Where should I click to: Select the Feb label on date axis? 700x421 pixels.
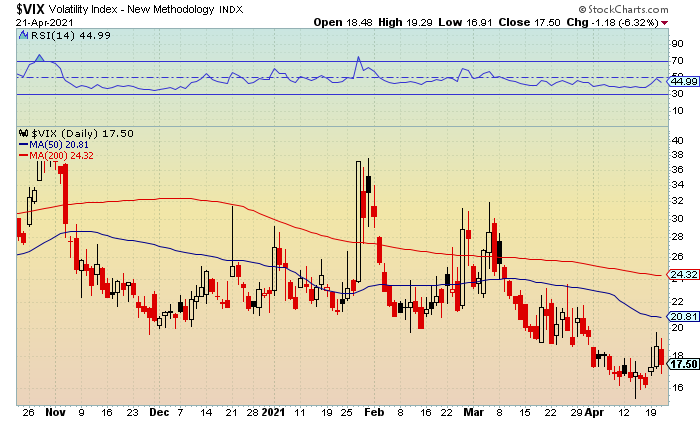pyautogui.click(x=374, y=412)
